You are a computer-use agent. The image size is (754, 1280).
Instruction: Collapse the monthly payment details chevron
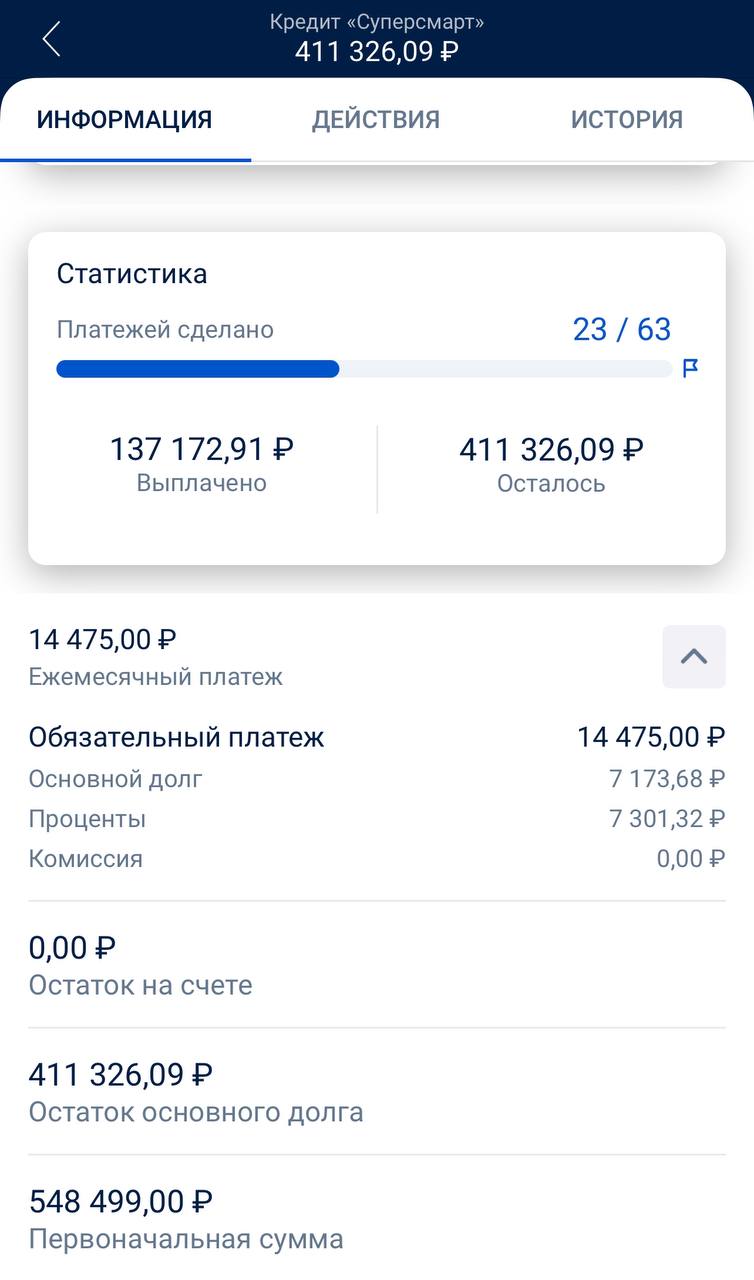point(693,656)
